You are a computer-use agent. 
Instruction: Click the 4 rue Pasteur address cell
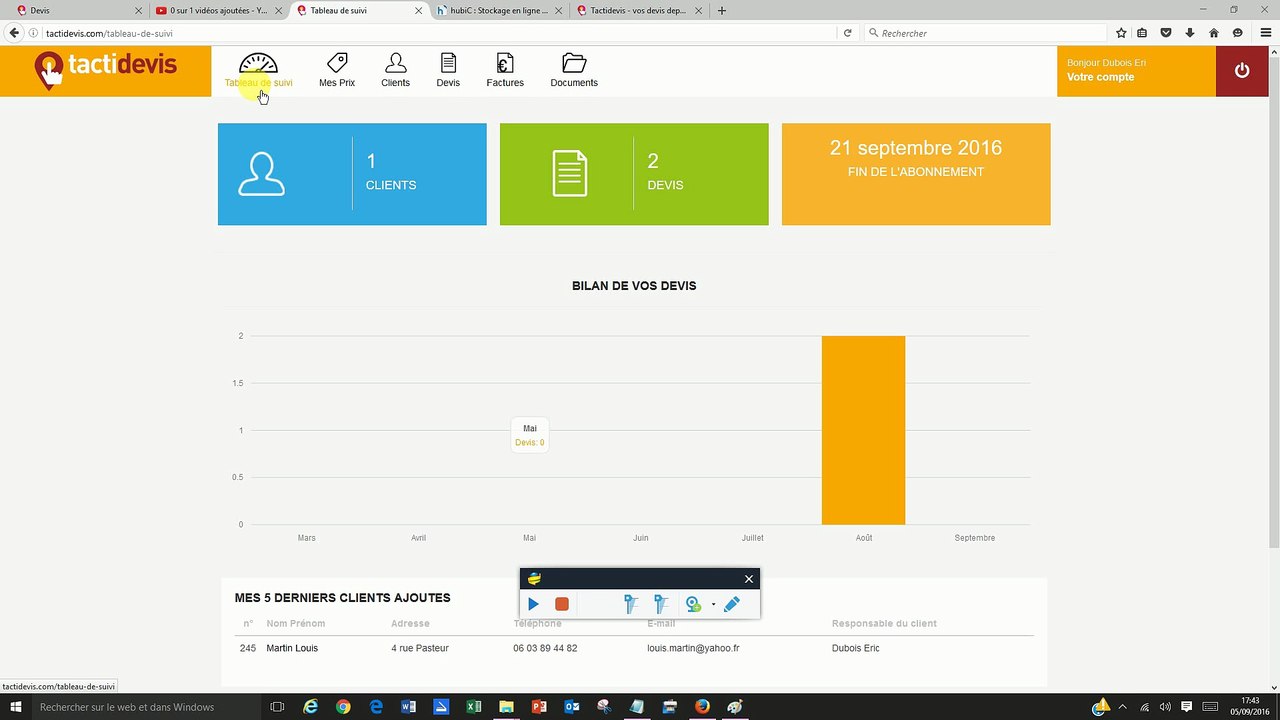420,648
